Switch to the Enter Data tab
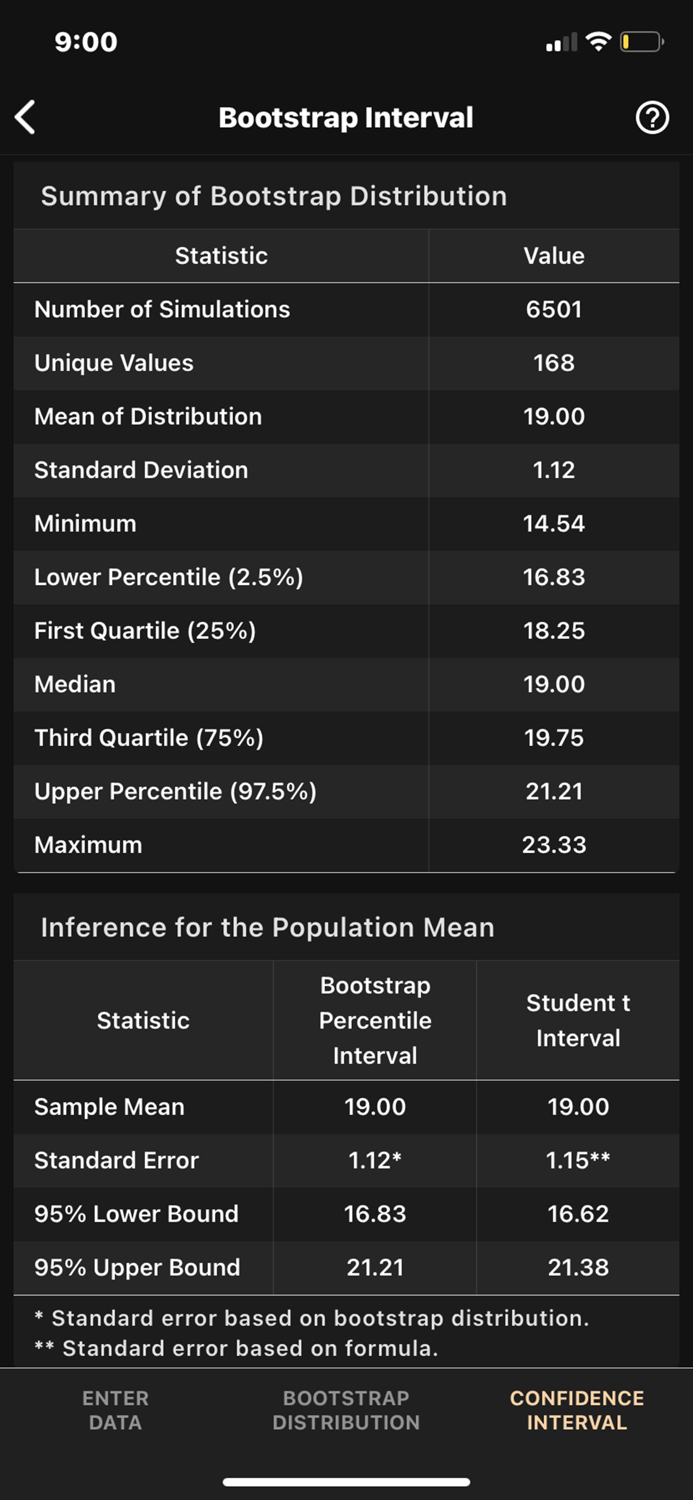This screenshot has width=693, height=1500. pos(115,1410)
